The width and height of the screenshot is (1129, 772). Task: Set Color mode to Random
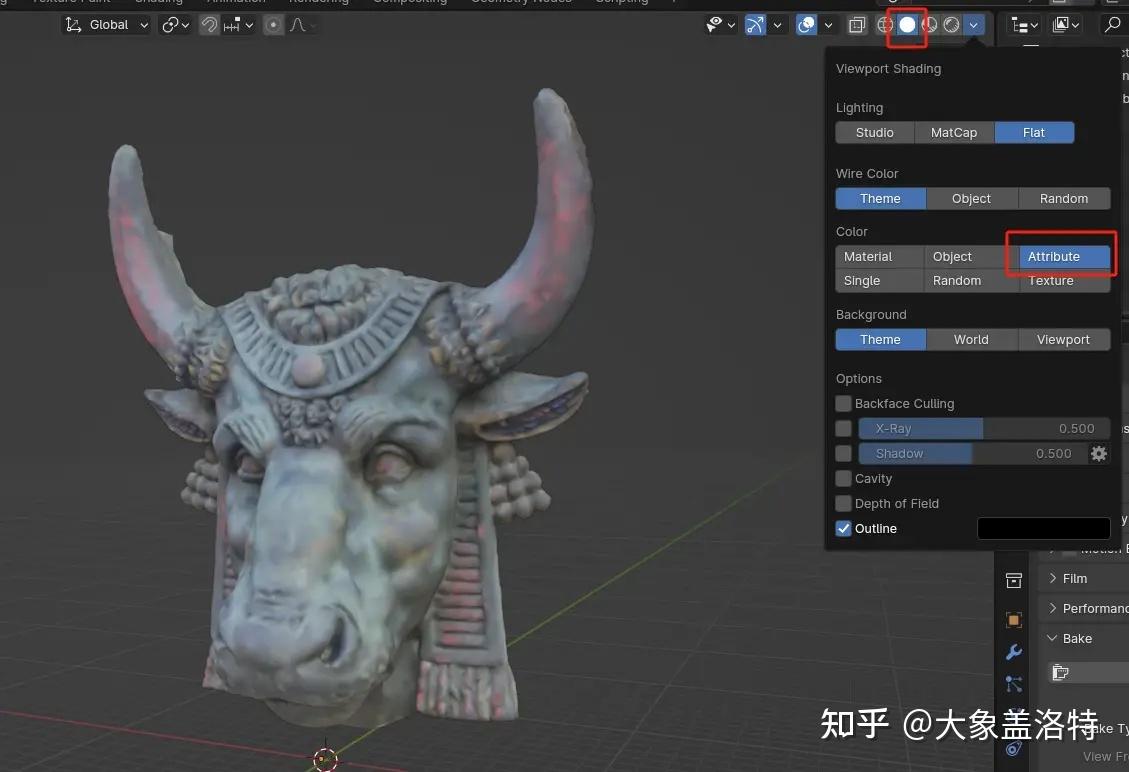(971, 281)
